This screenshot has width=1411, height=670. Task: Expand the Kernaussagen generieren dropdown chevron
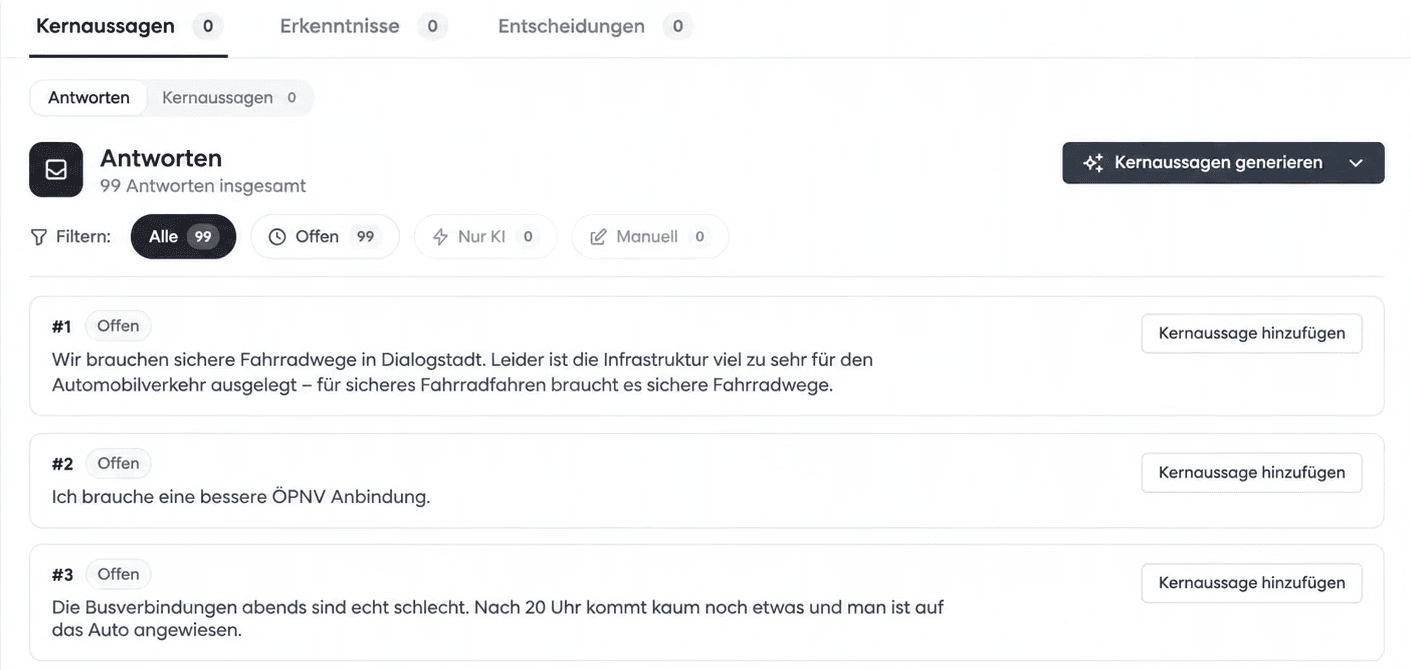coord(1356,163)
